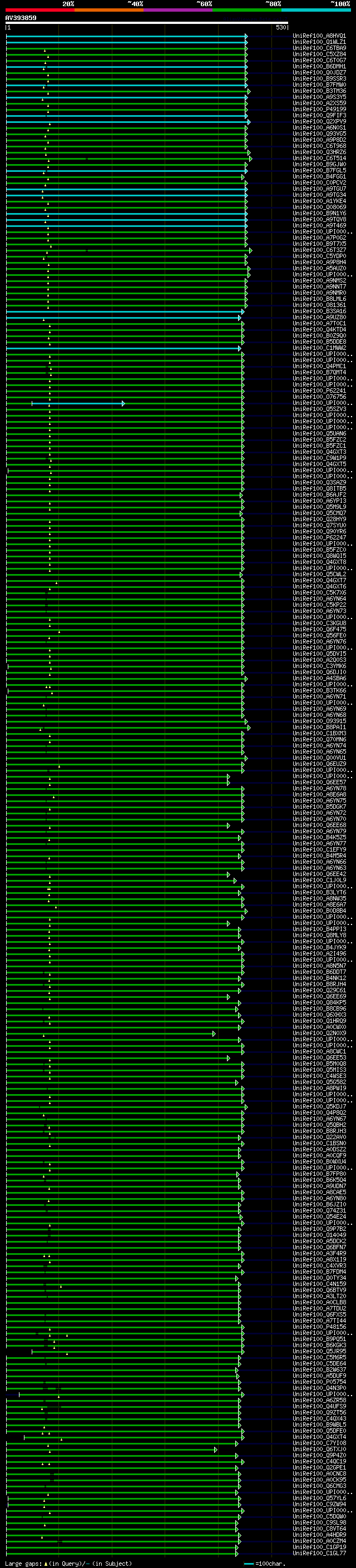Click hit UniRef100_Q00VU1

[x=319, y=758]
